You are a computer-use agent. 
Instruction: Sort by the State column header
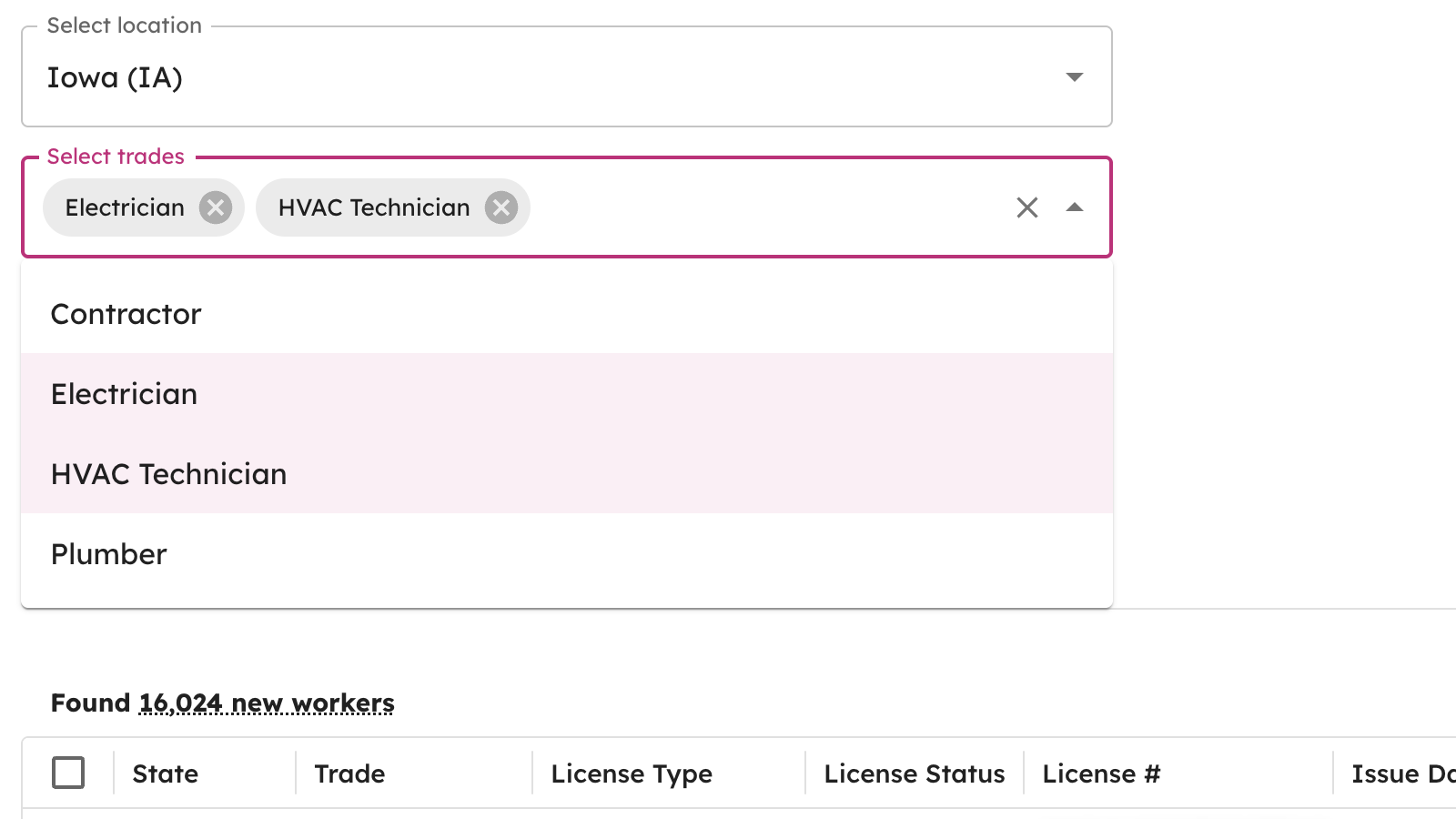pyautogui.click(x=165, y=773)
